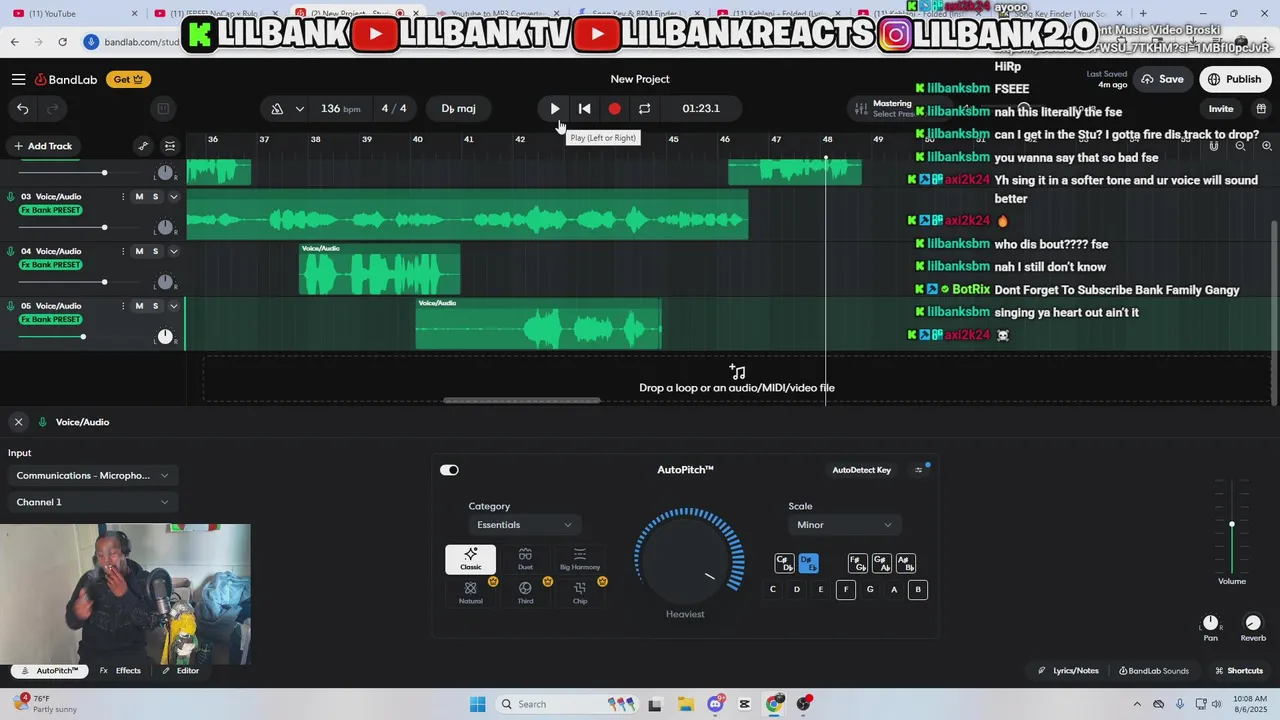Select the Classic AutoPitch preset
Viewport: 1280px width, 720px height.
point(470,559)
